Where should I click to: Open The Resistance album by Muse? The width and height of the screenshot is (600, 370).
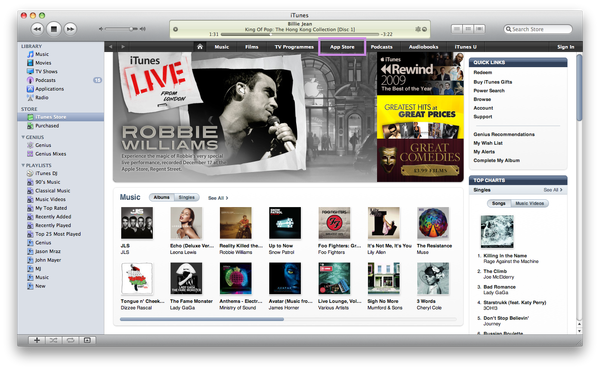[x=433, y=223]
